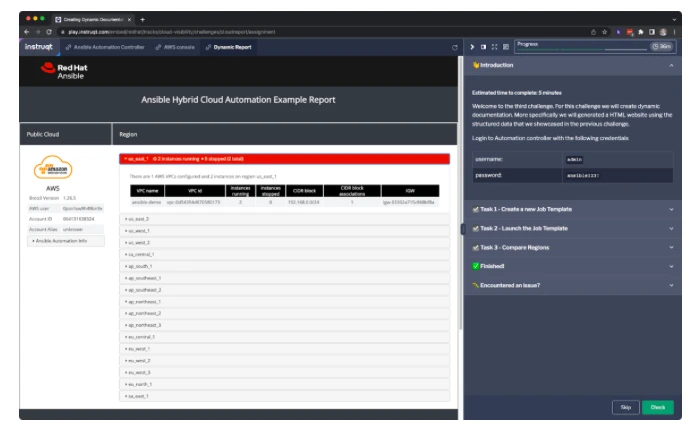Click the browser address bar URL
693x432 pixels.
171,32
